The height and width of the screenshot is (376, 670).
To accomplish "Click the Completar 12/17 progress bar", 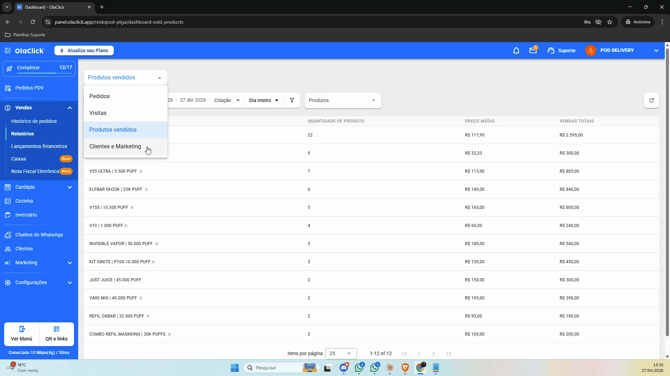I will click(x=39, y=69).
